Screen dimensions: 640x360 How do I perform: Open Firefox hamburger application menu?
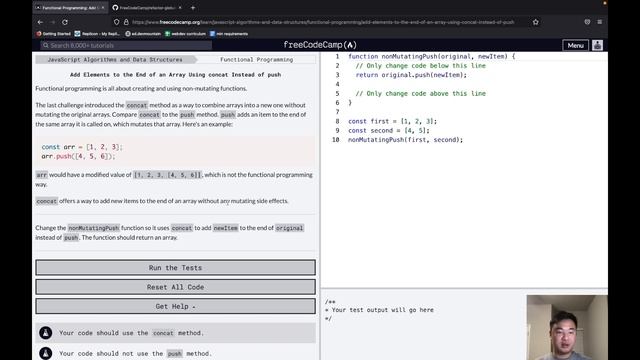(x=600, y=22)
